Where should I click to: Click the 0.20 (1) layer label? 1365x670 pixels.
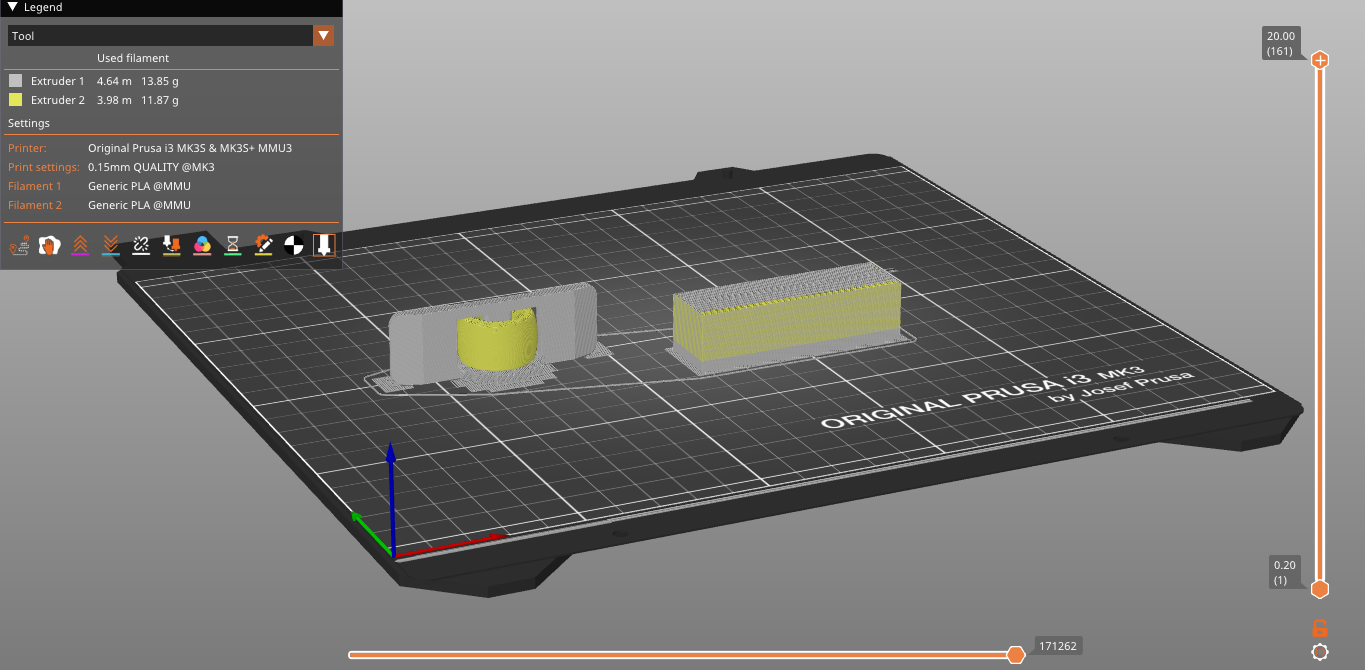tap(1284, 572)
